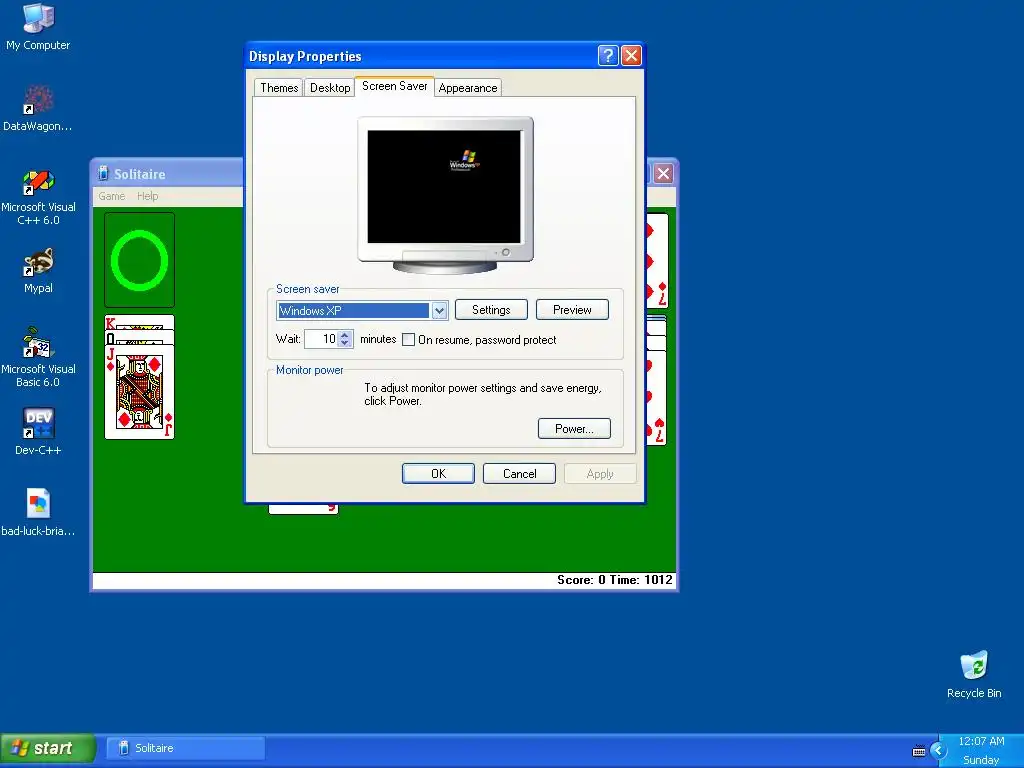Viewport: 1024px width, 768px height.
Task: Click the screen saver monitor preview image
Action: (445, 195)
